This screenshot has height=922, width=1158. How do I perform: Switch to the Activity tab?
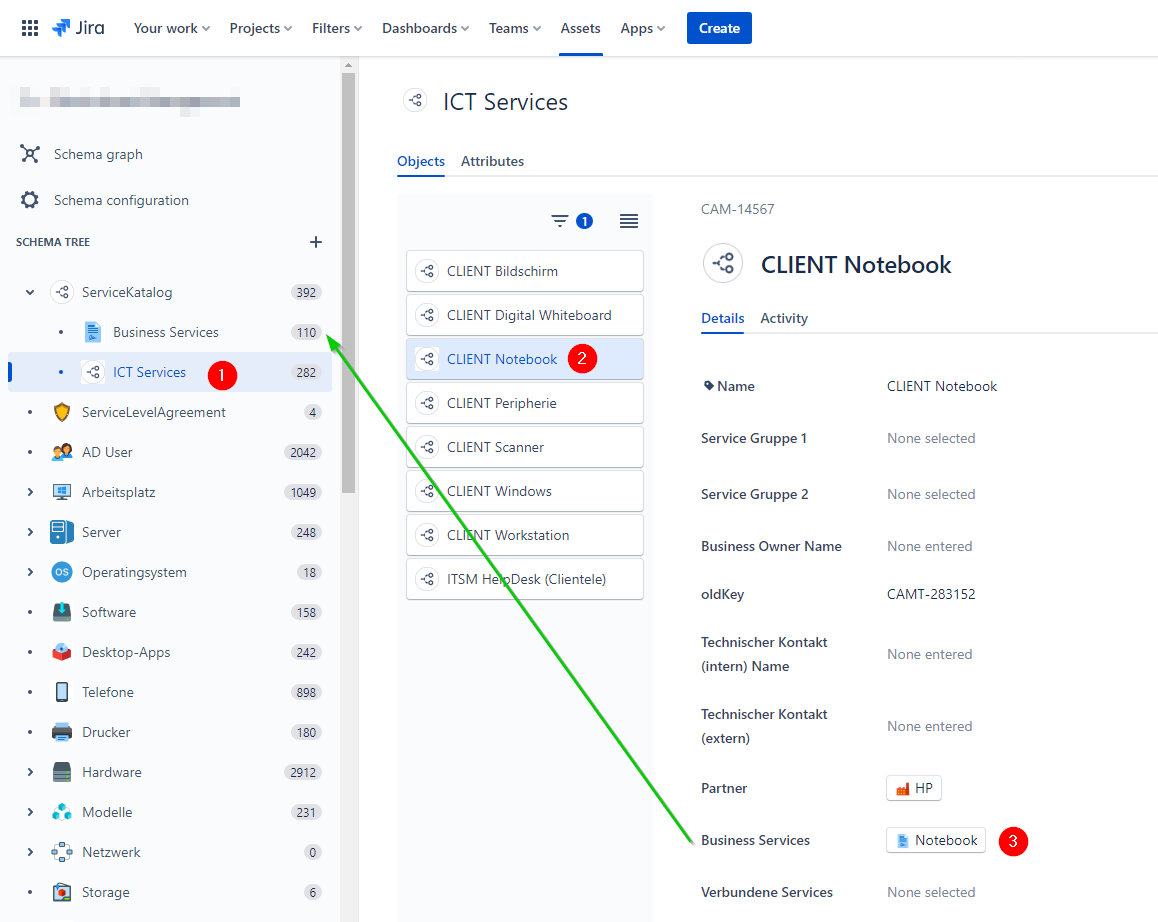point(784,318)
